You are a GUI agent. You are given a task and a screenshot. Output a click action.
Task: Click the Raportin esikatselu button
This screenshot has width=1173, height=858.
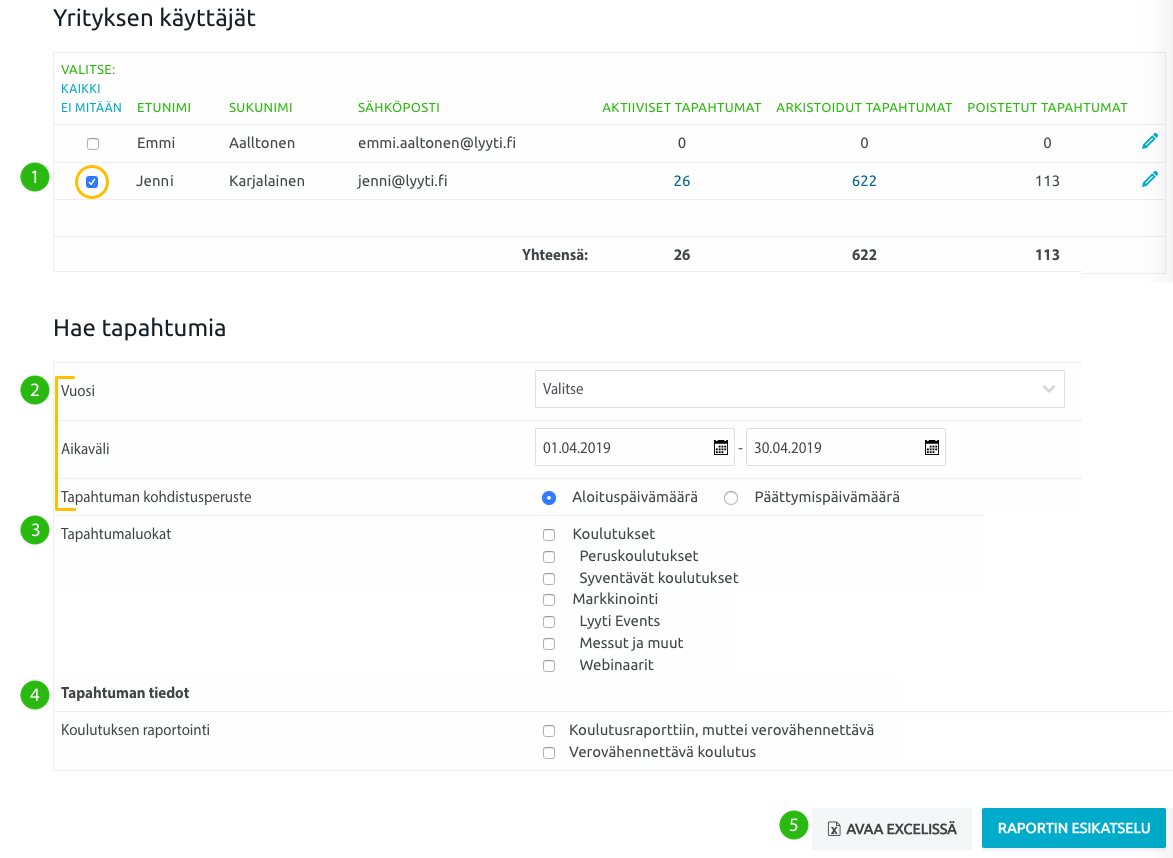(x=1073, y=828)
